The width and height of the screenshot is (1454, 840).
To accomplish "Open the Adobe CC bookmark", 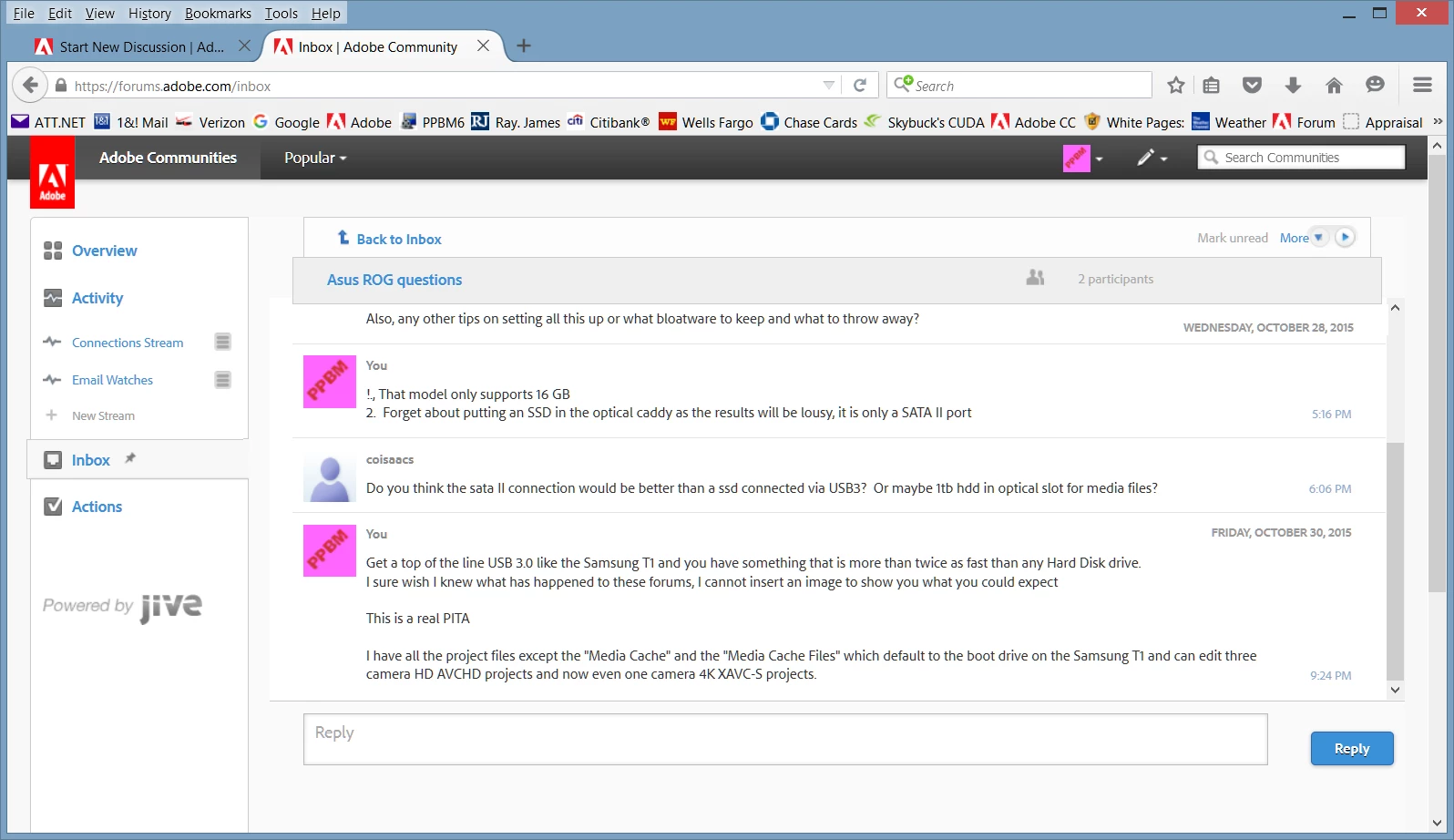I will click(1034, 122).
